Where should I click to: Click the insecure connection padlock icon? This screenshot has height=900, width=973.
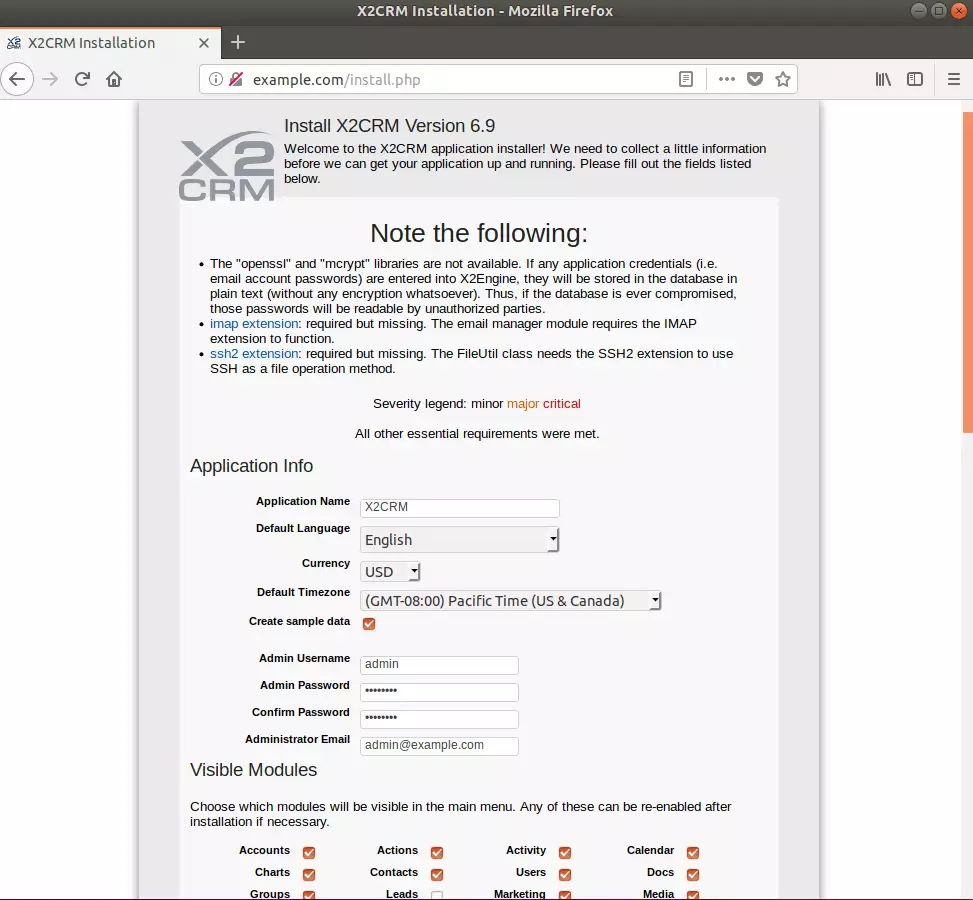pos(236,79)
